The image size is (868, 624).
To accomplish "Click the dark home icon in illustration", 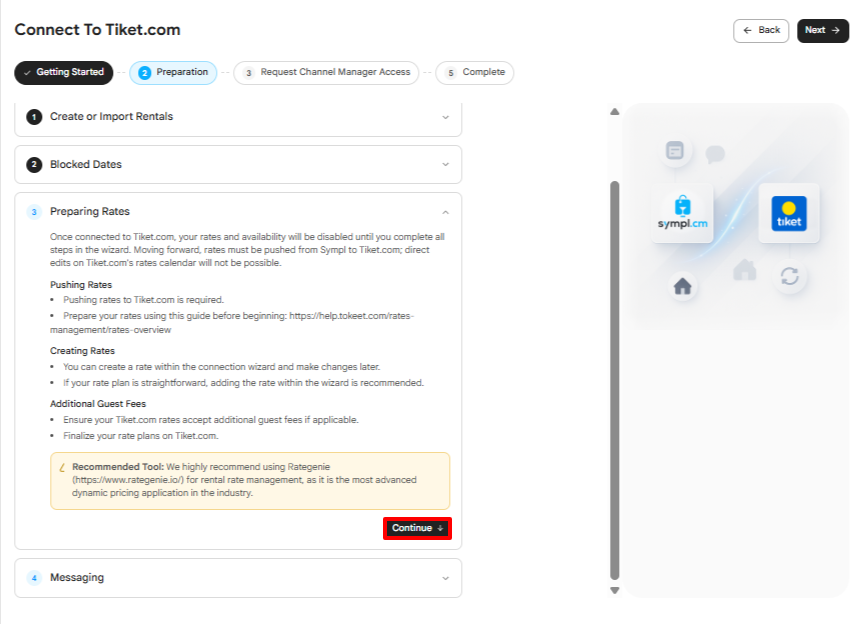I will (683, 286).
